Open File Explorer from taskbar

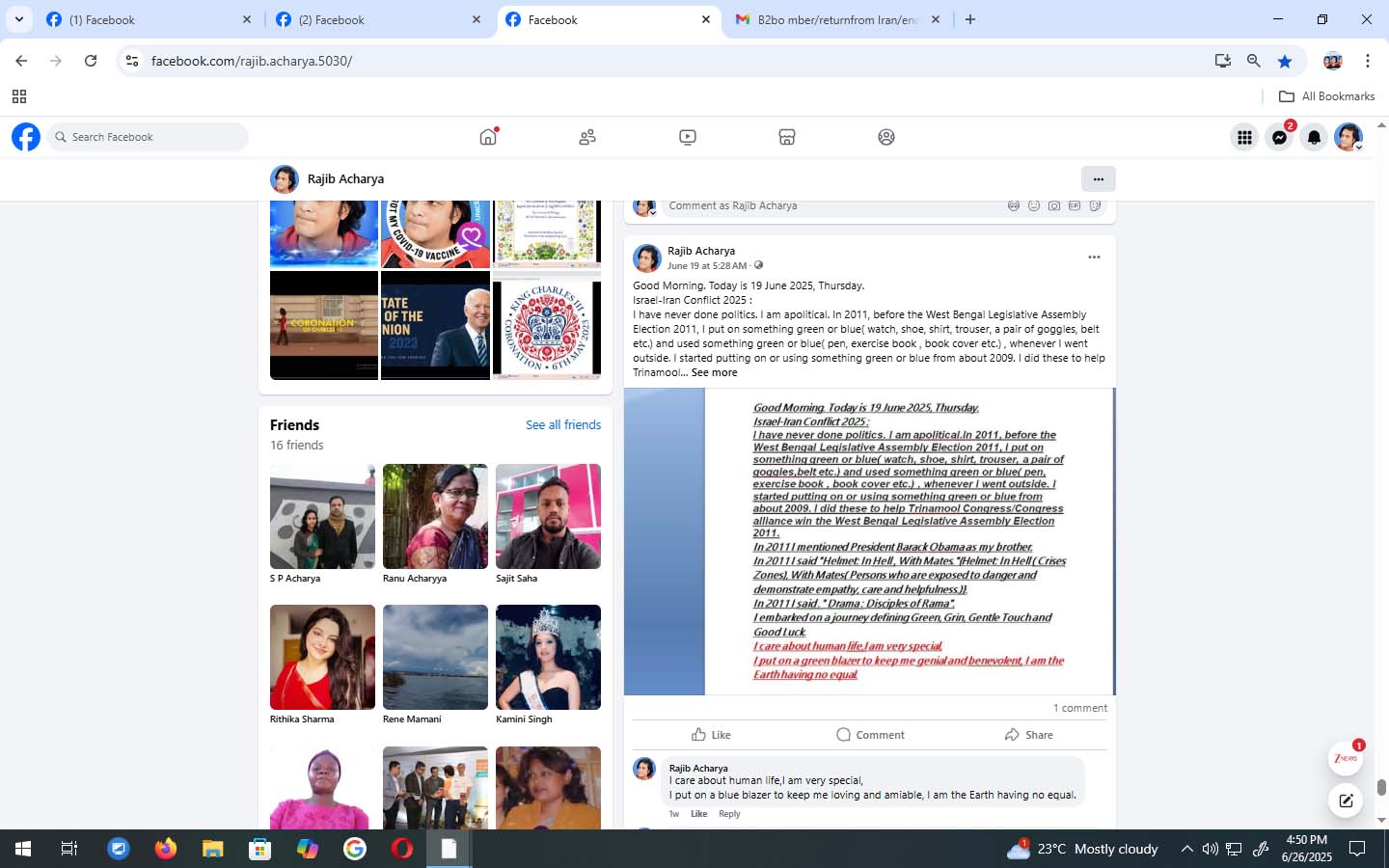[212, 849]
